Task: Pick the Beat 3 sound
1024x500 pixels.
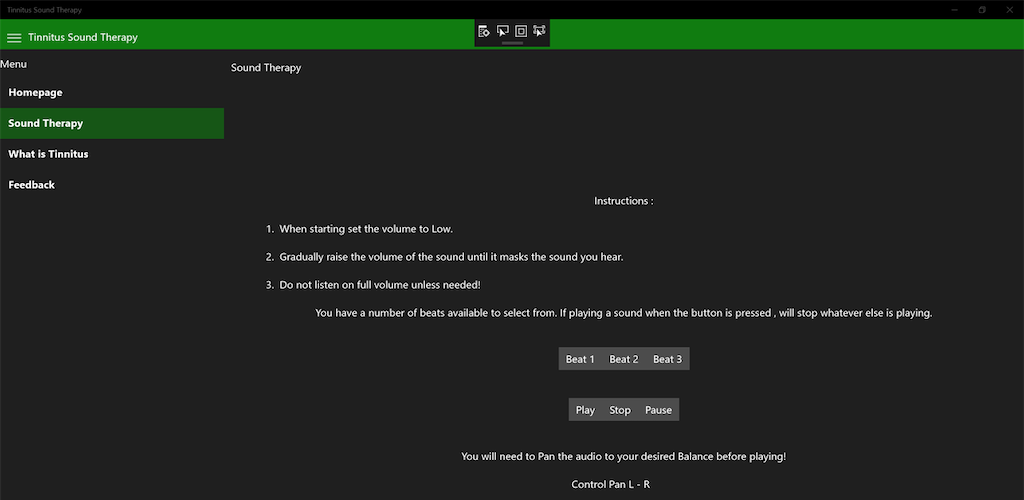Action: tap(667, 360)
